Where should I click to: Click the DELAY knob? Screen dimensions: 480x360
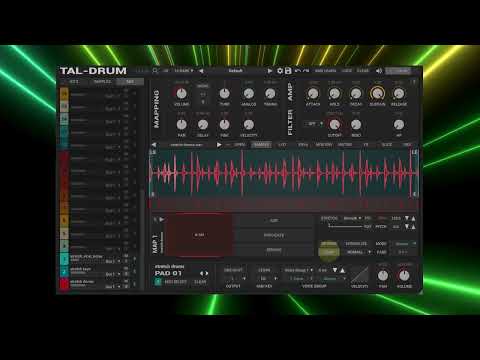point(203,125)
